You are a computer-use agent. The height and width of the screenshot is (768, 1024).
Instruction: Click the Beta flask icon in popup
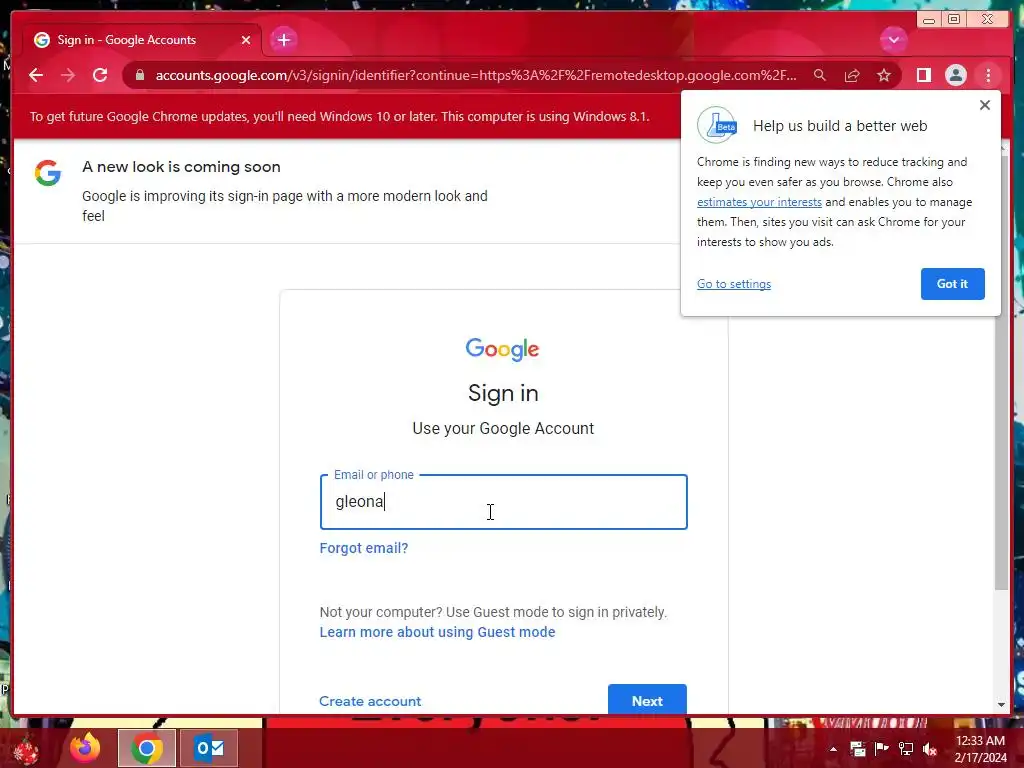(717, 125)
